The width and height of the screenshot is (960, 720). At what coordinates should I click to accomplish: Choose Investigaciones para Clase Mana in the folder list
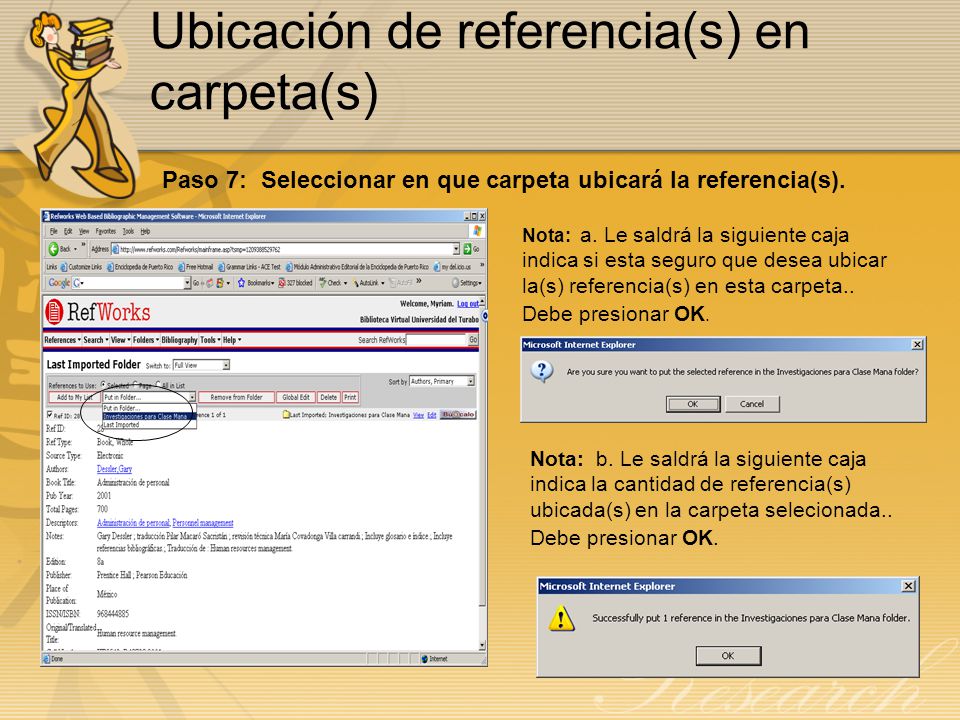148,416
